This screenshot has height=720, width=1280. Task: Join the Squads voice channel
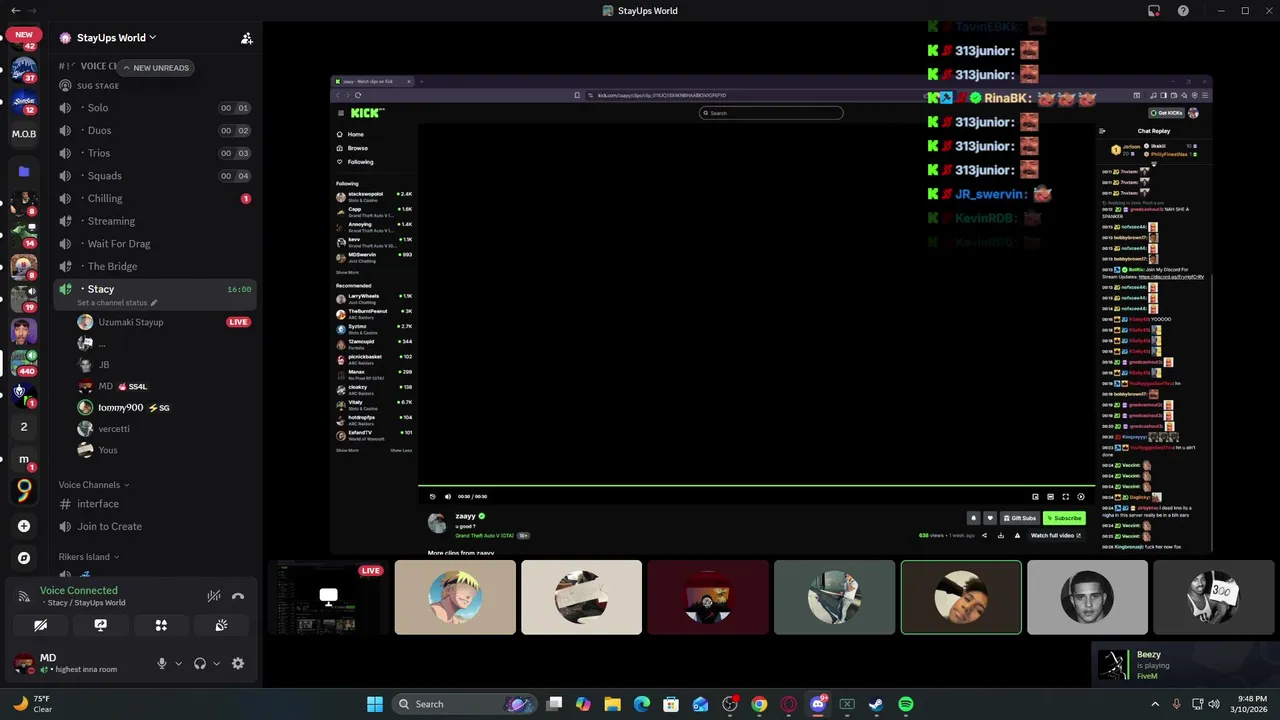tap(156, 176)
